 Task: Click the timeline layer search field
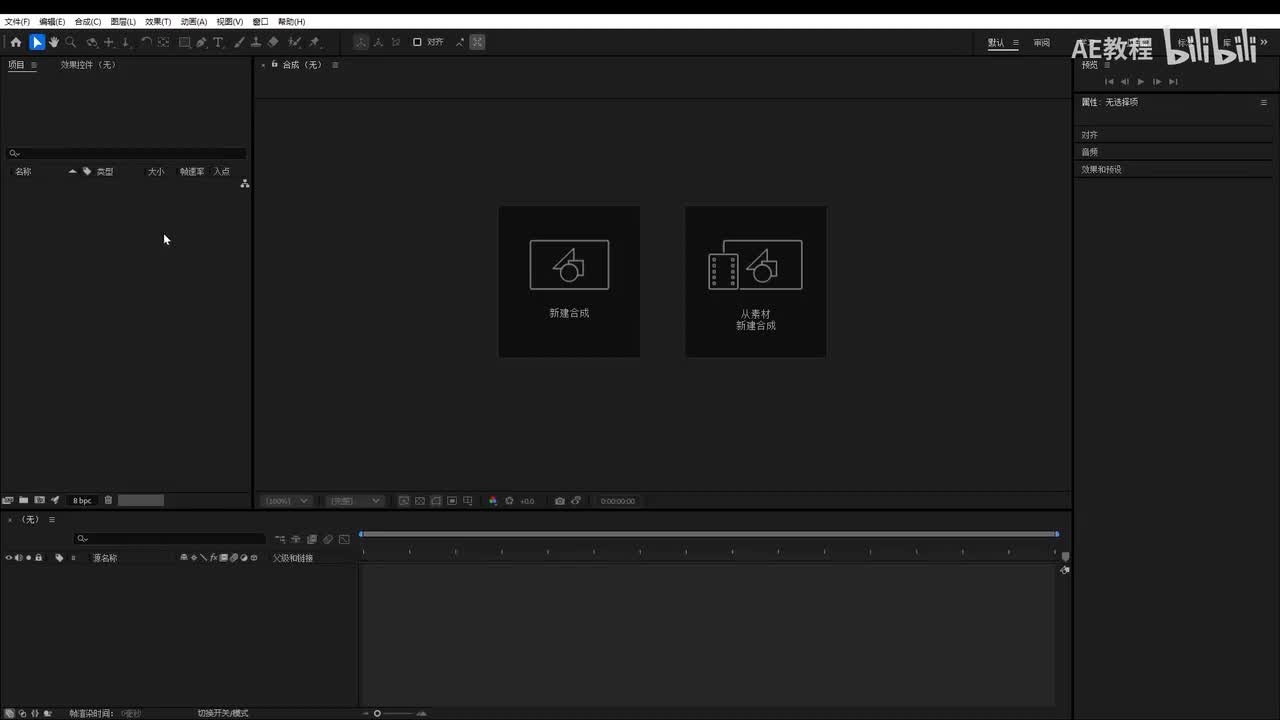point(171,539)
